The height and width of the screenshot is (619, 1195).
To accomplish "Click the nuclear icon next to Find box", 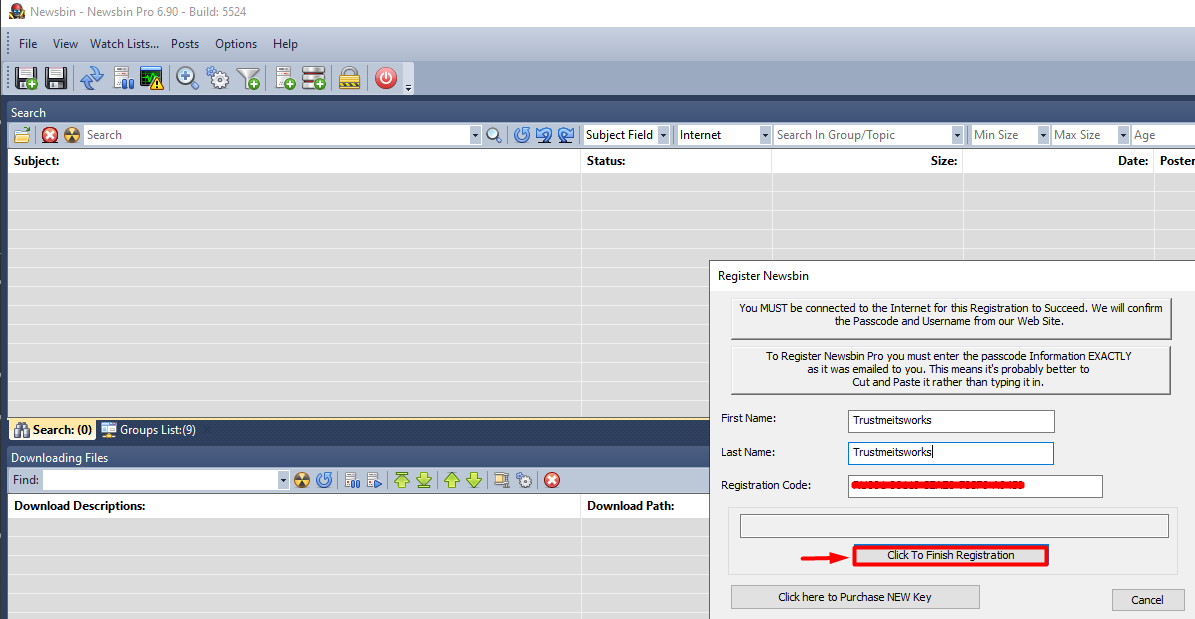I will click(302, 480).
